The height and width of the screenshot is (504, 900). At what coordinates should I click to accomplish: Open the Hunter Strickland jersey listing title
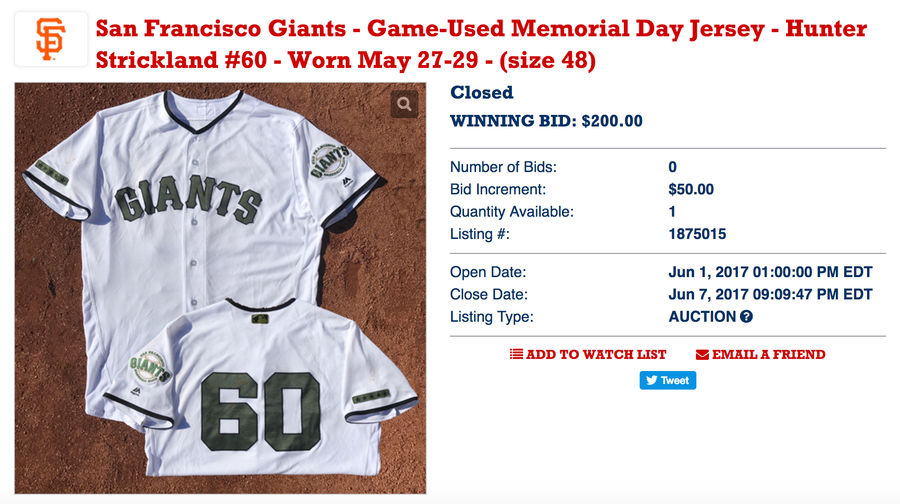[x=481, y=44]
